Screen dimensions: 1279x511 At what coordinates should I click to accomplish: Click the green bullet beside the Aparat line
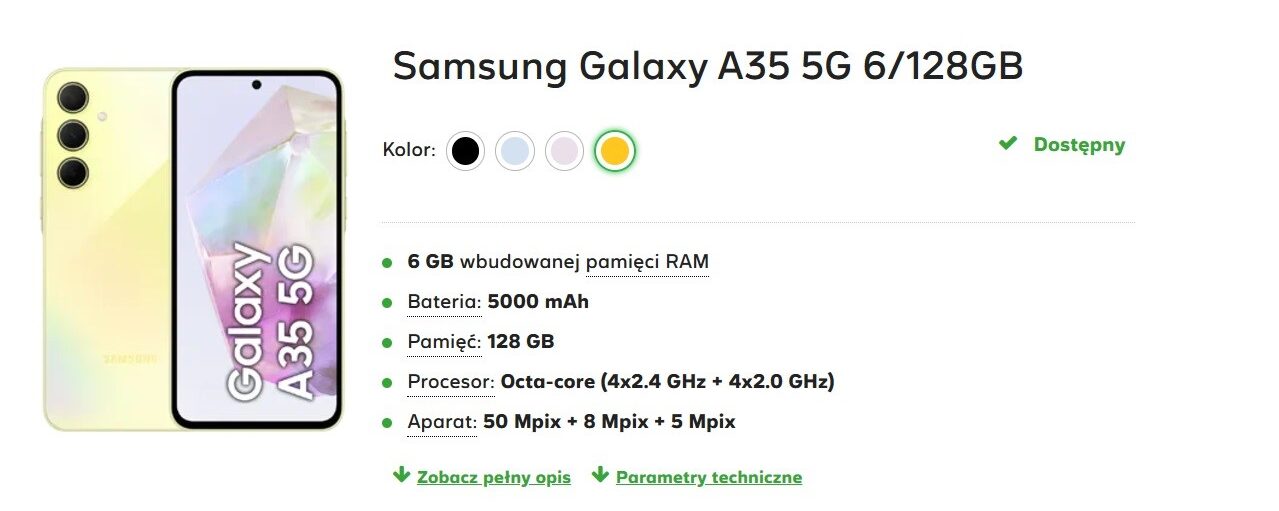[x=387, y=423]
